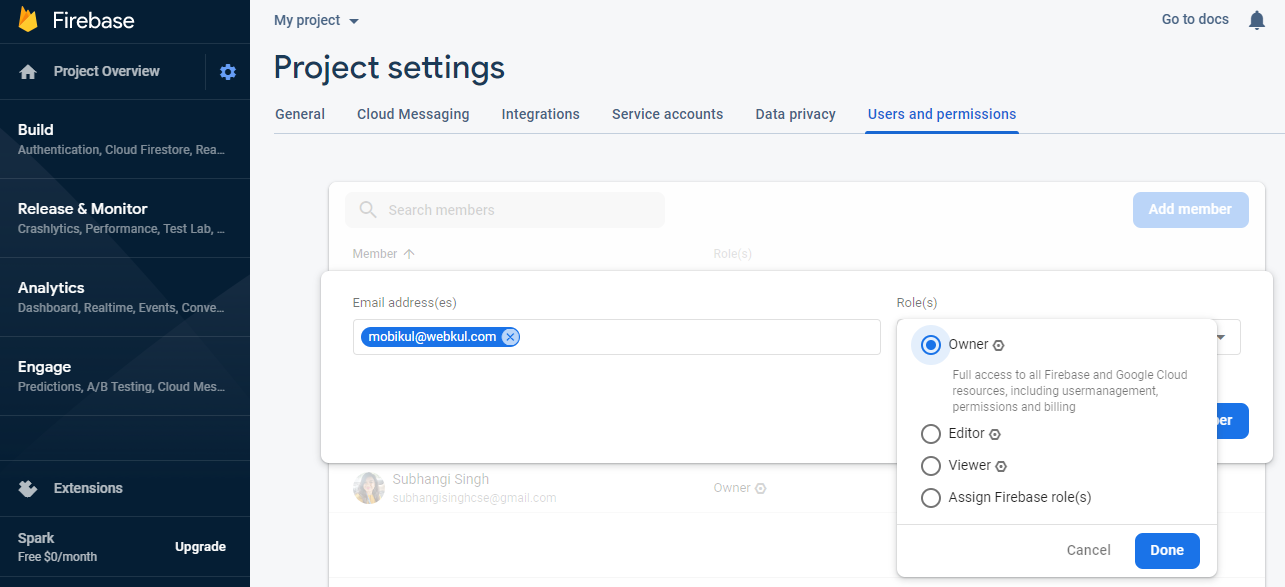1285x587 pixels.
Task: Select the Users and permissions tab
Action: click(x=942, y=114)
